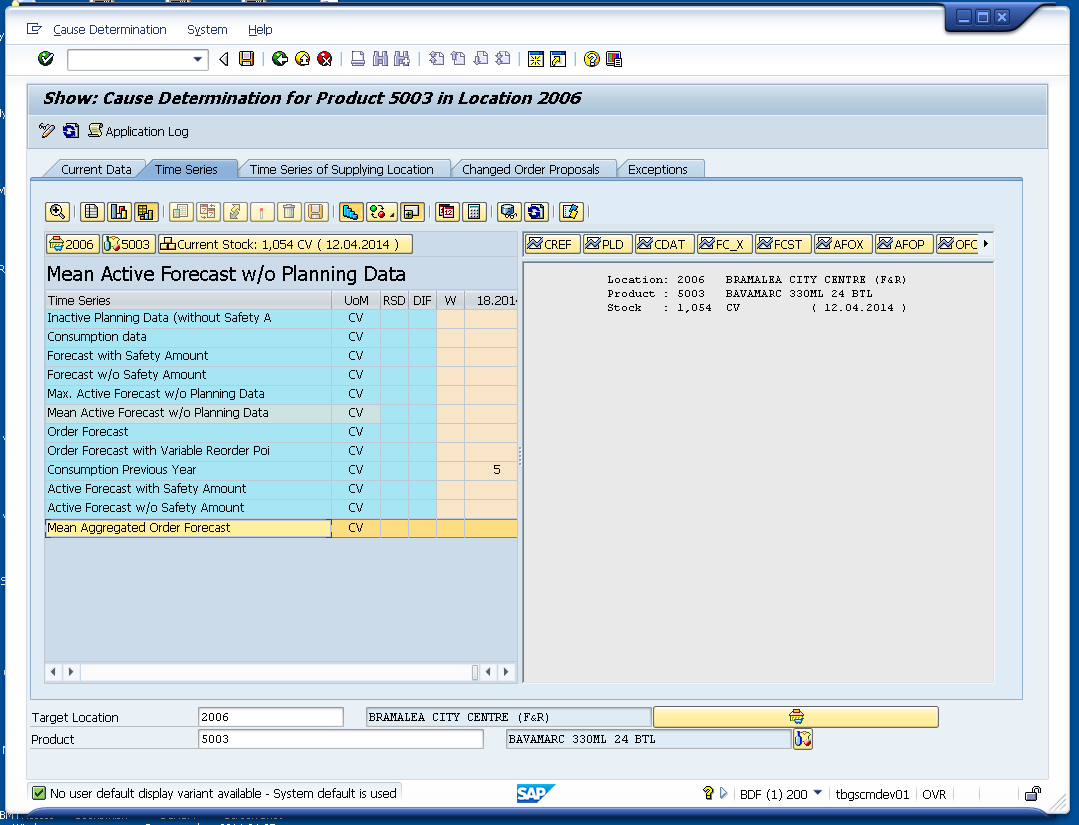Click the Customize local layout icon
Image resolution: width=1079 pixels, height=825 pixels.
[x=614, y=59]
